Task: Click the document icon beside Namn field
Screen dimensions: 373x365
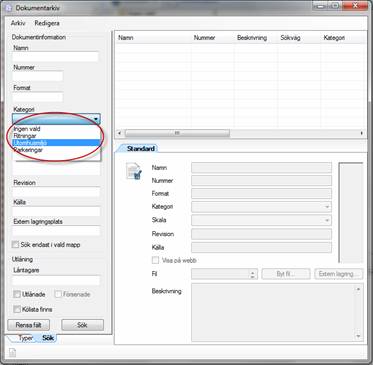Action: tap(134, 171)
